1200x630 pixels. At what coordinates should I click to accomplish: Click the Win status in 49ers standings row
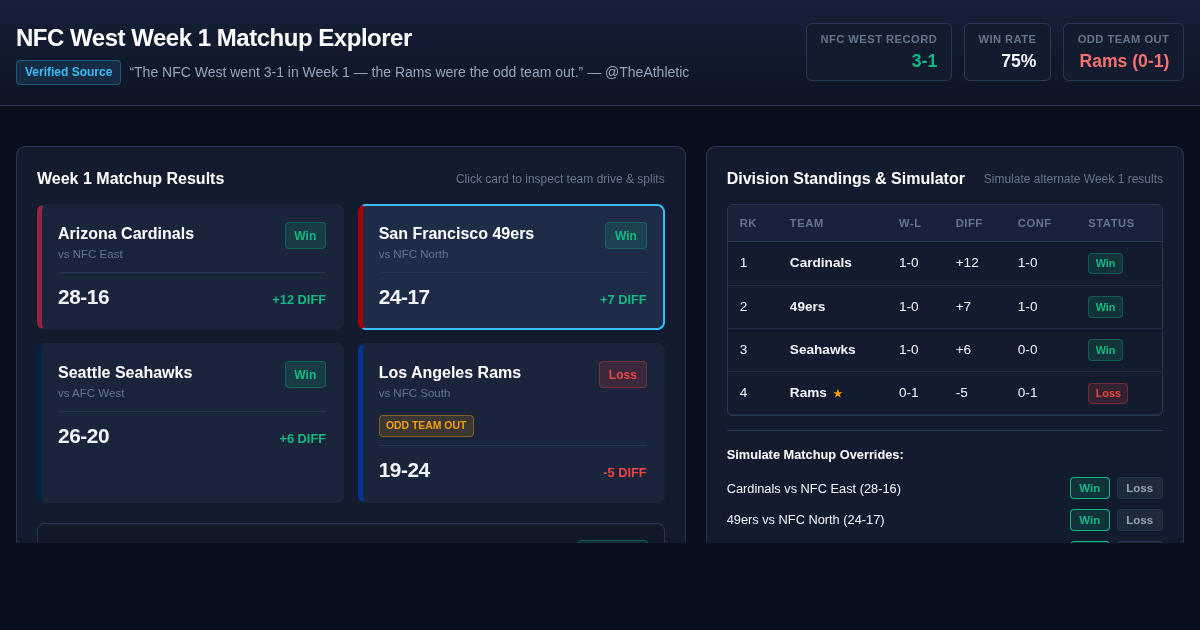click(1105, 307)
